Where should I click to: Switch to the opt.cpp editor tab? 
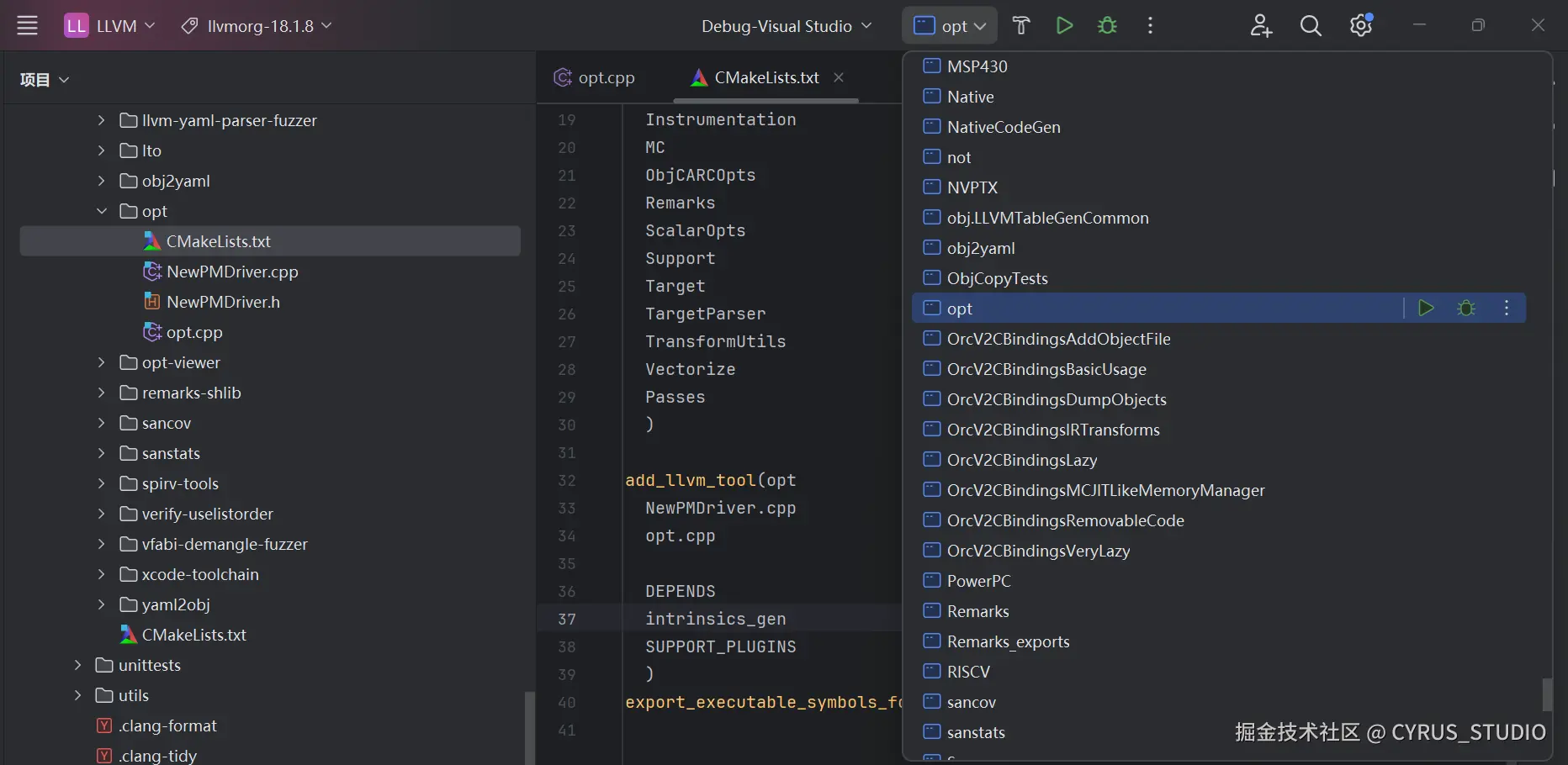pyautogui.click(x=596, y=77)
